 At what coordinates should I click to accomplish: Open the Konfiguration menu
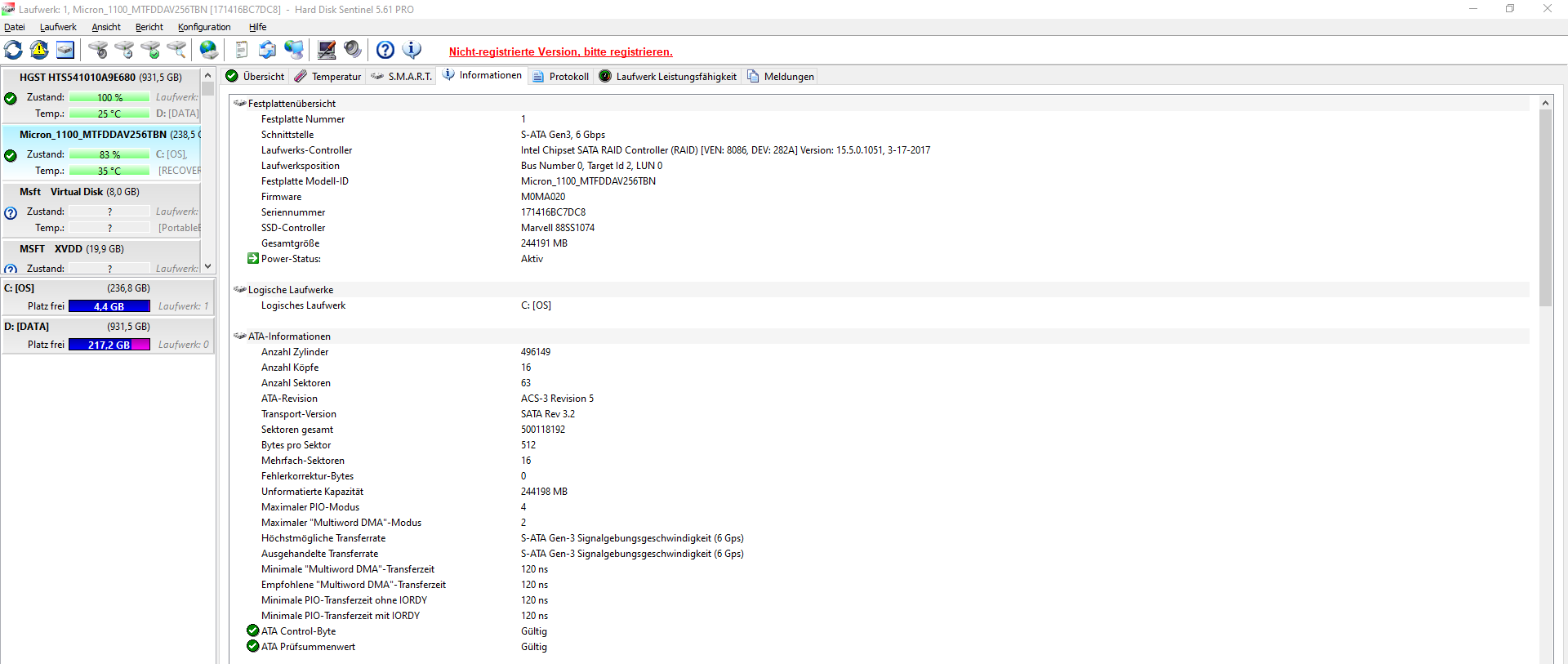[x=204, y=27]
